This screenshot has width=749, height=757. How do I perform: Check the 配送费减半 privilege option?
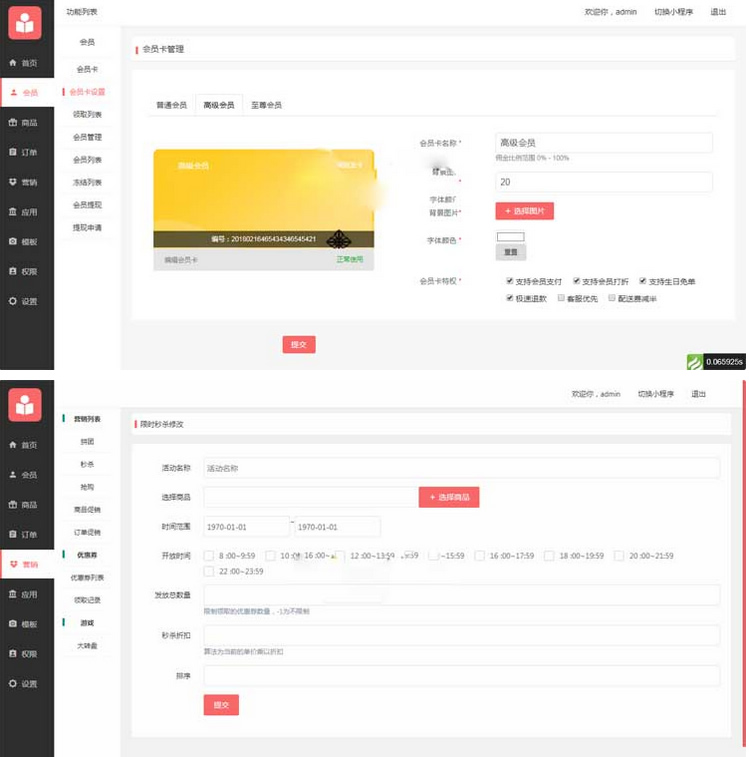coord(611,298)
